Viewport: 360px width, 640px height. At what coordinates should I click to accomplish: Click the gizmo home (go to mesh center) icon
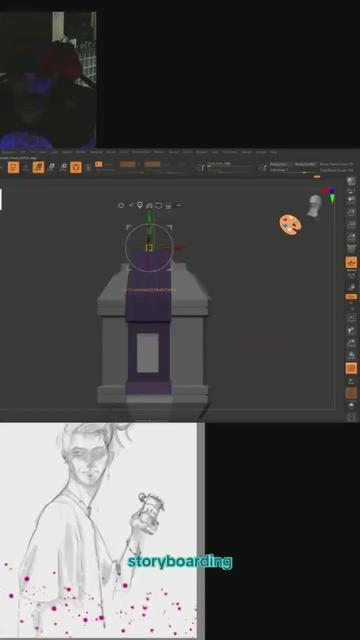pyautogui.click(x=149, y=205)
